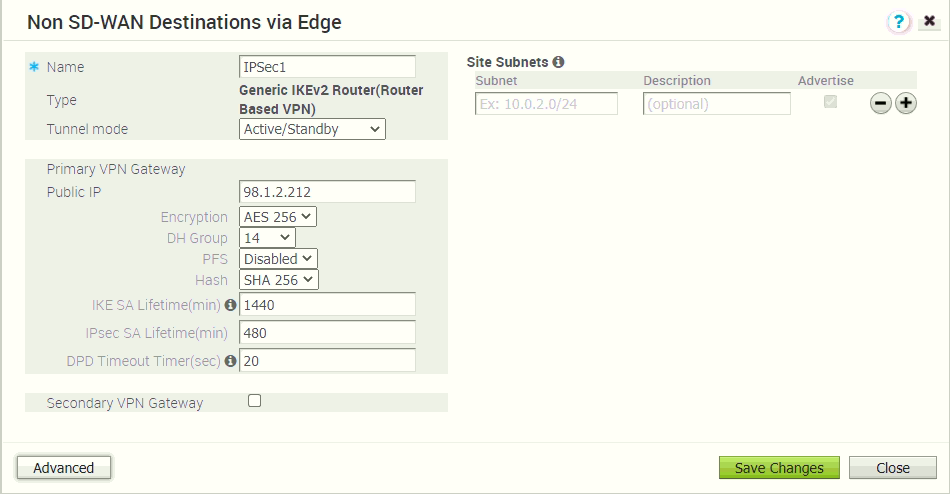Click the Advanced button
This screenshot has height=494, width=950.
[64, 468]
